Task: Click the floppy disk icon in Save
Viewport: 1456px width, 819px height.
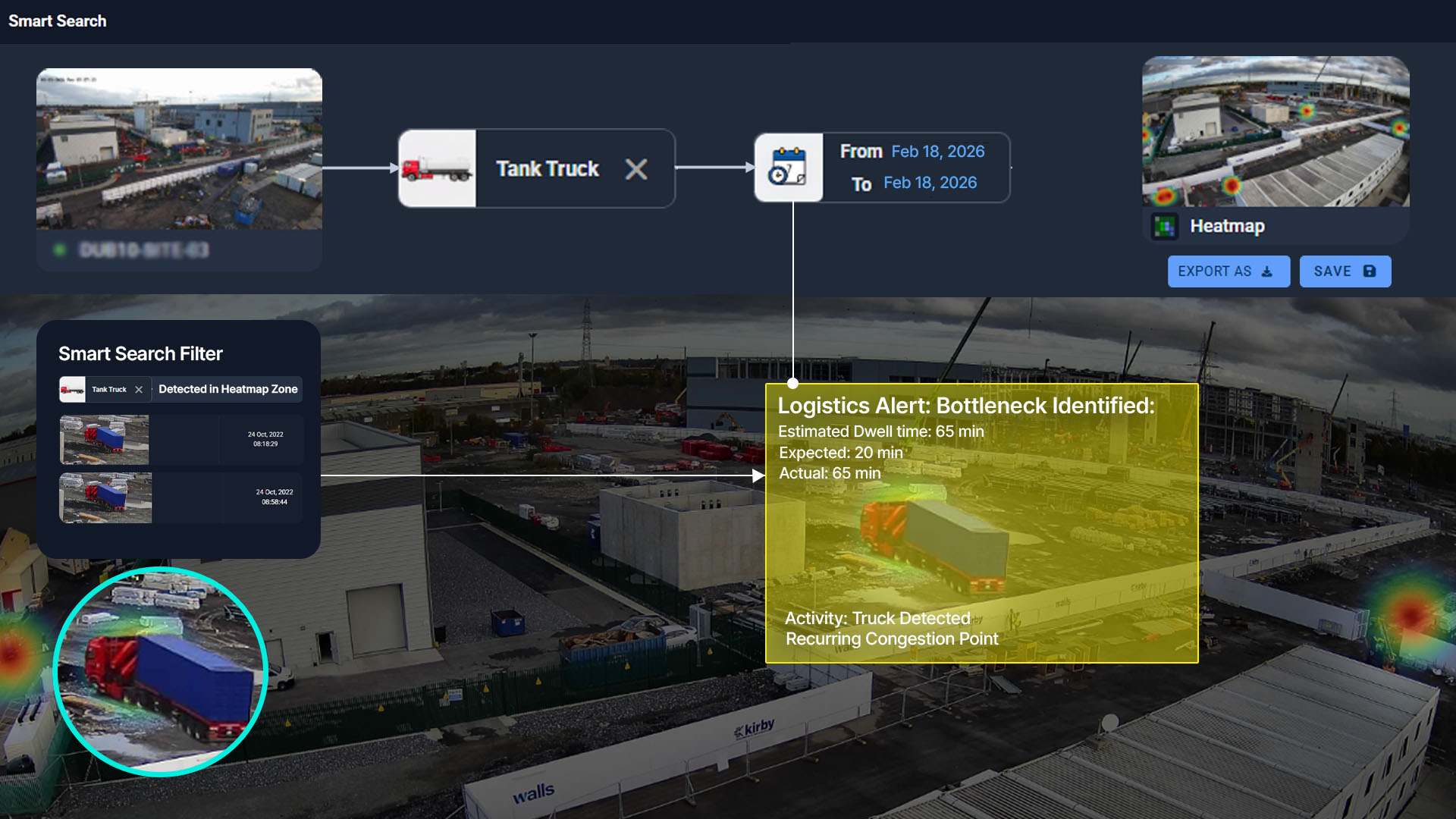Action: tap(1369, 271)
